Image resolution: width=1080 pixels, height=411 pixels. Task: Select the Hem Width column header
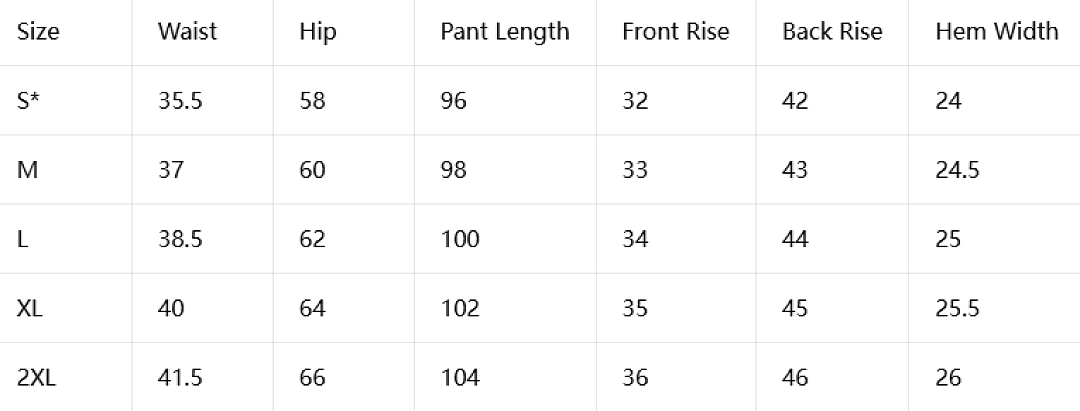point(997,31)
